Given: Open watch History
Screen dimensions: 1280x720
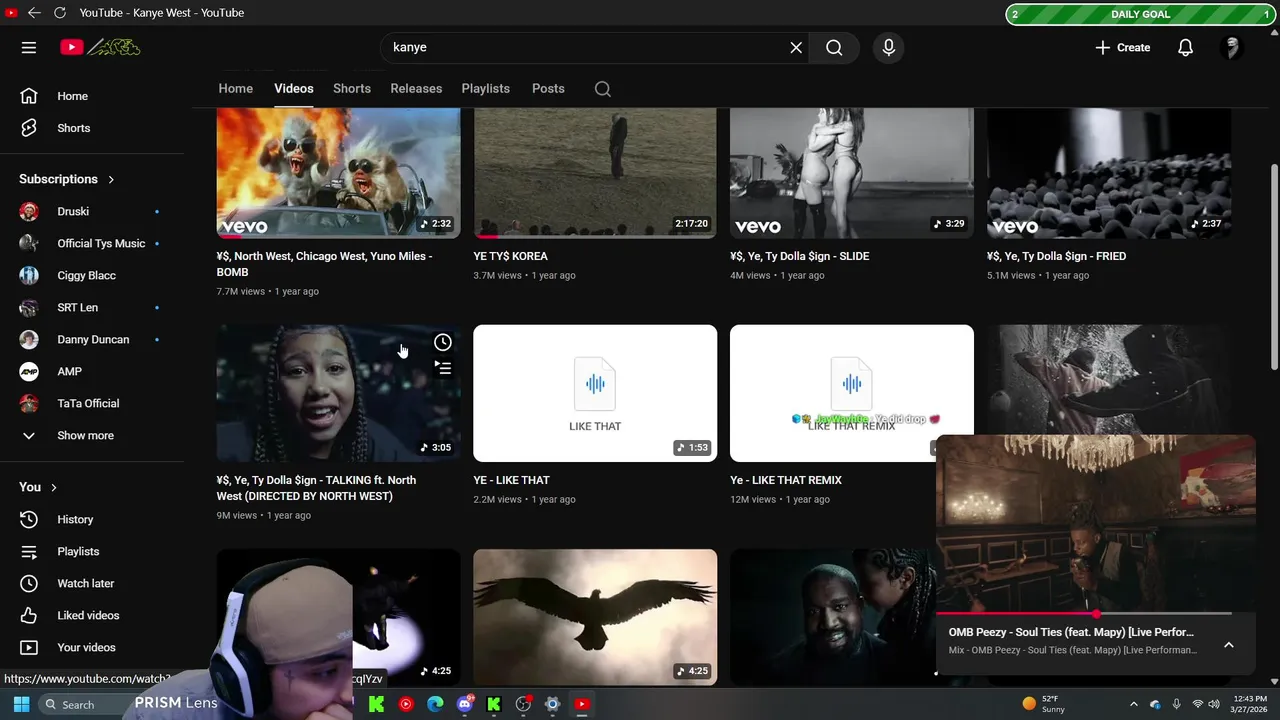Looking at the screenshot, I should coord(92,519).
